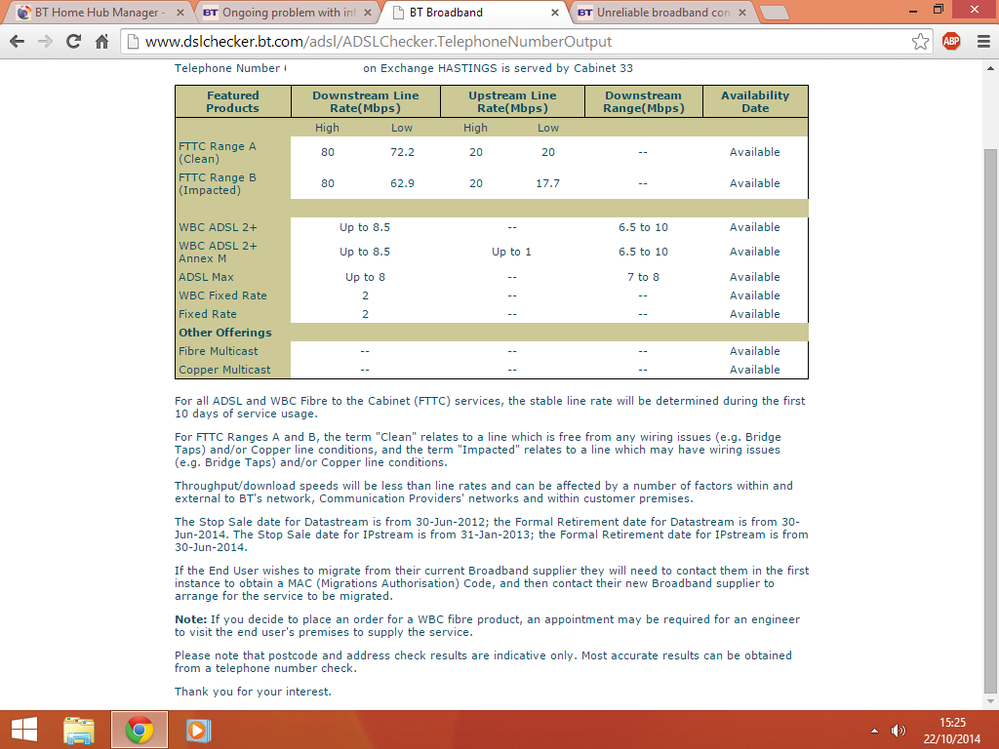This screenshot has width=999, height=749.
Task: Click the 'Up to 1' upstream value
Action: pyautogui.click(x=511, y=252)
